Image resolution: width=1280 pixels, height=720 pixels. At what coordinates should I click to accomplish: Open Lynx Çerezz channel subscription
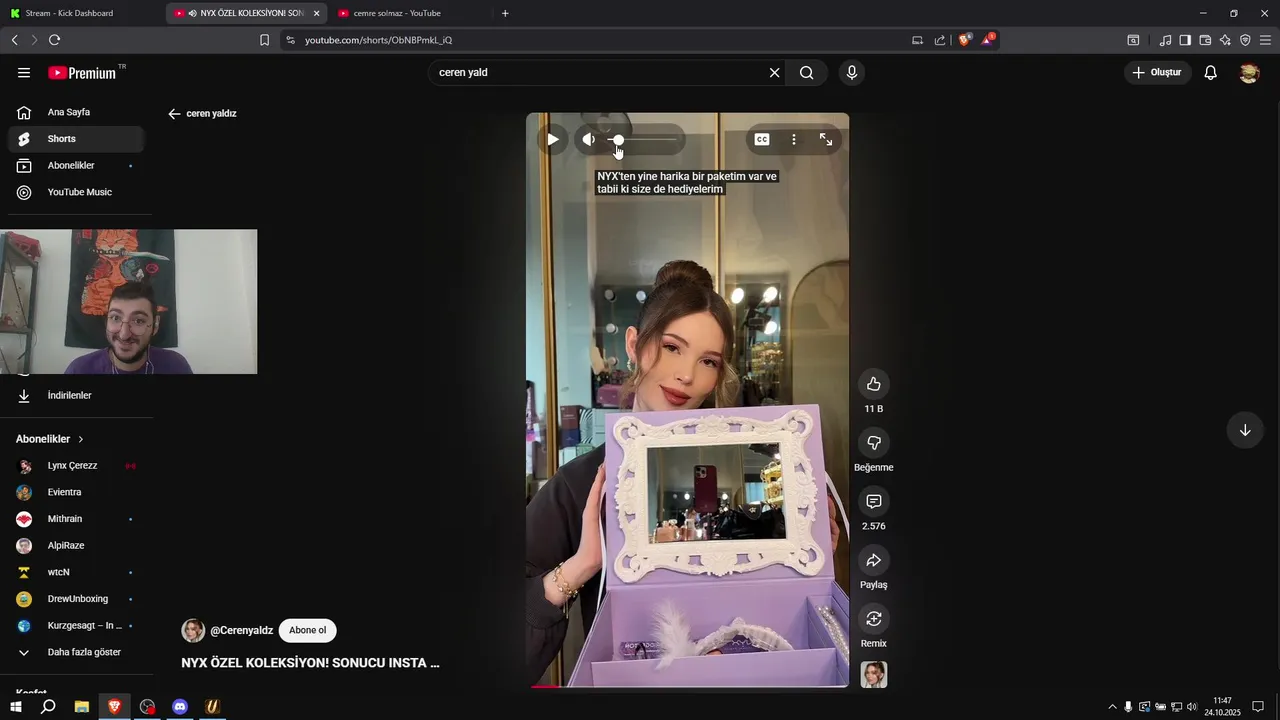point(76,466)
